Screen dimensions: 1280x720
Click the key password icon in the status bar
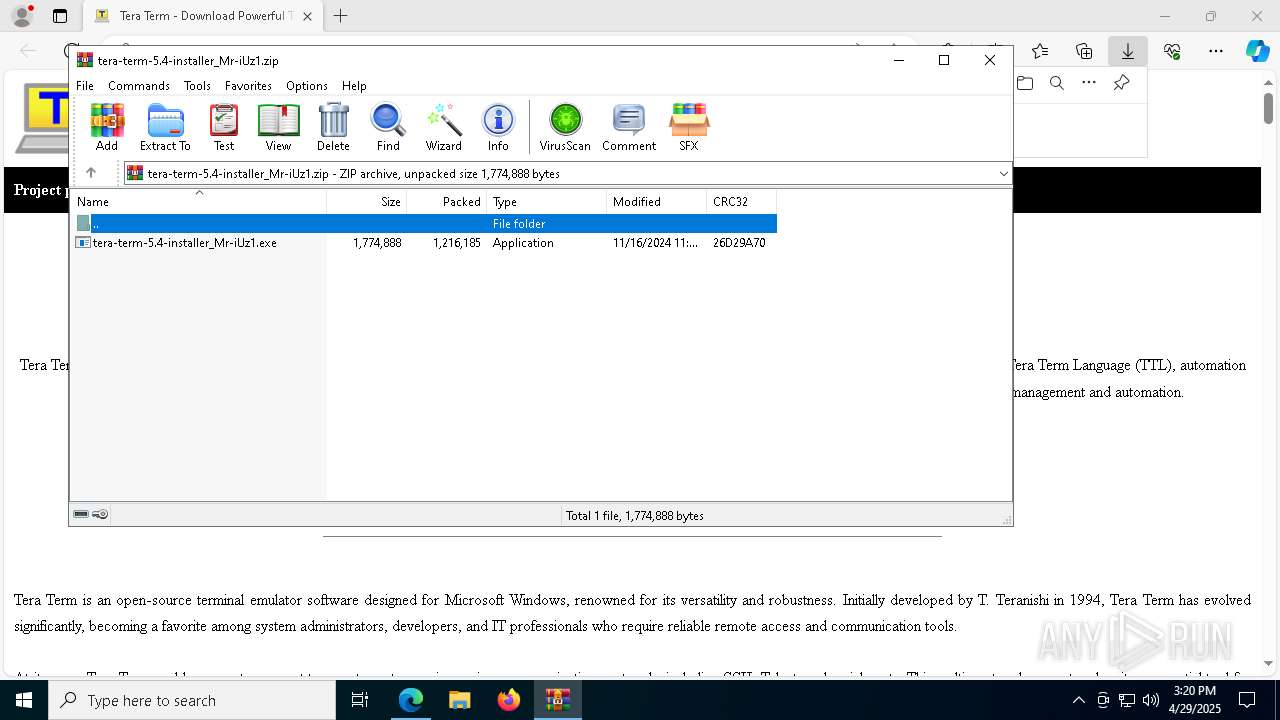pos(100,514)
